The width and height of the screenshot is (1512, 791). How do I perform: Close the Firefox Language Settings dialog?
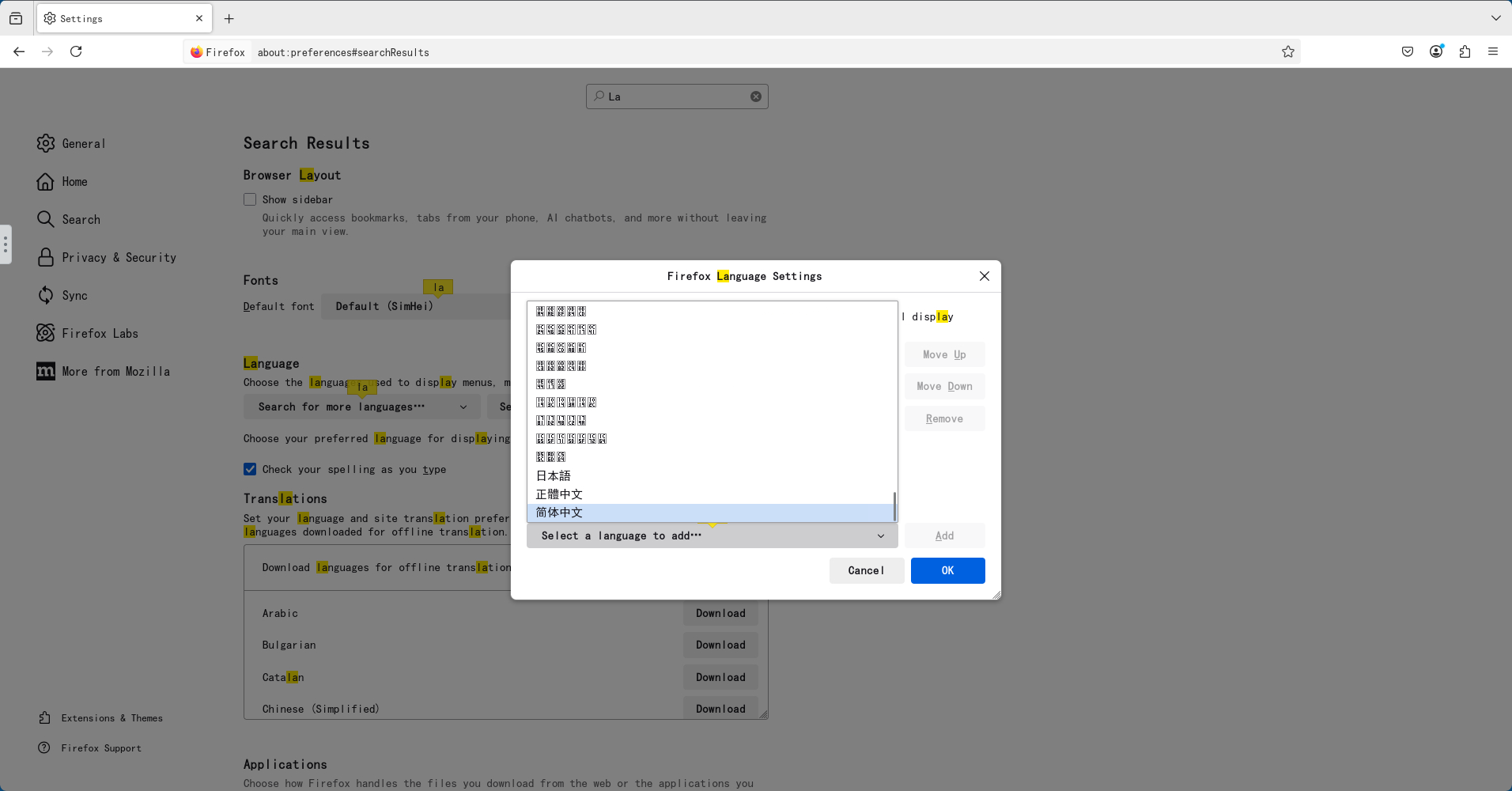pos(985,276)
